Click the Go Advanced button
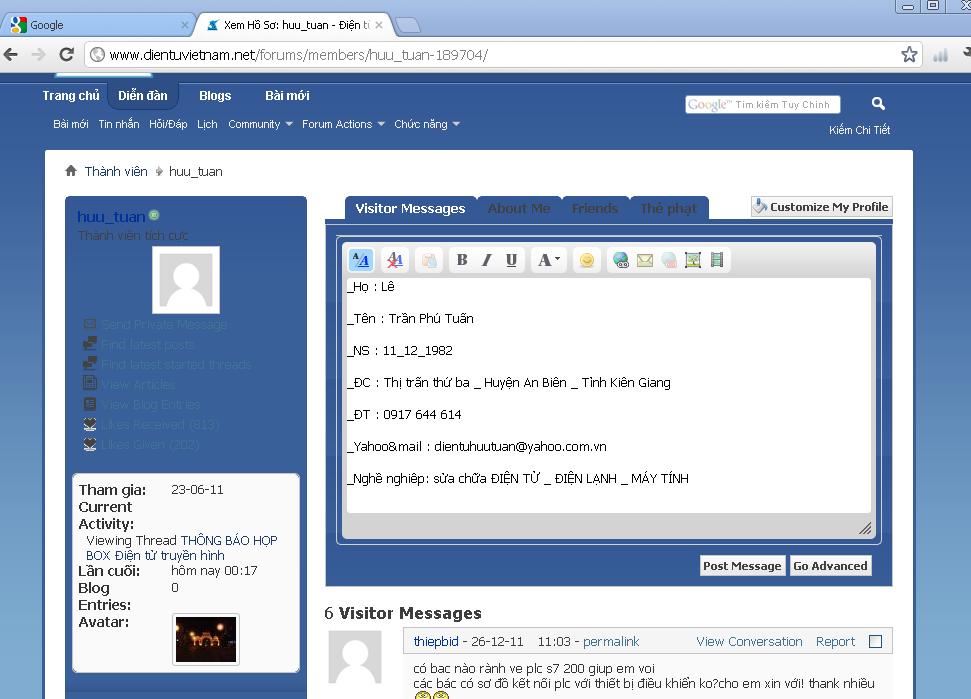Image resolution: width=971 pixels, height=699 pixels. pos(830,566)
